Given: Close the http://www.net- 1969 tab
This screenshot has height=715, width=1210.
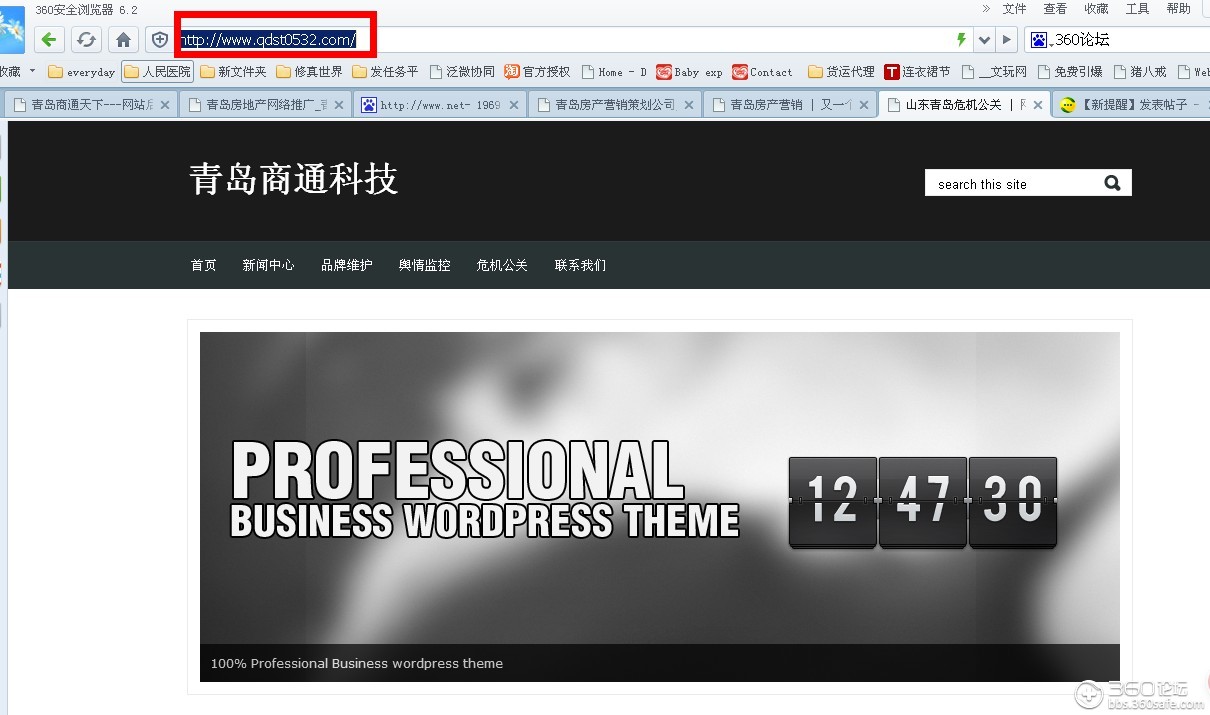Looking at the screenshot, I should (514, 104).
